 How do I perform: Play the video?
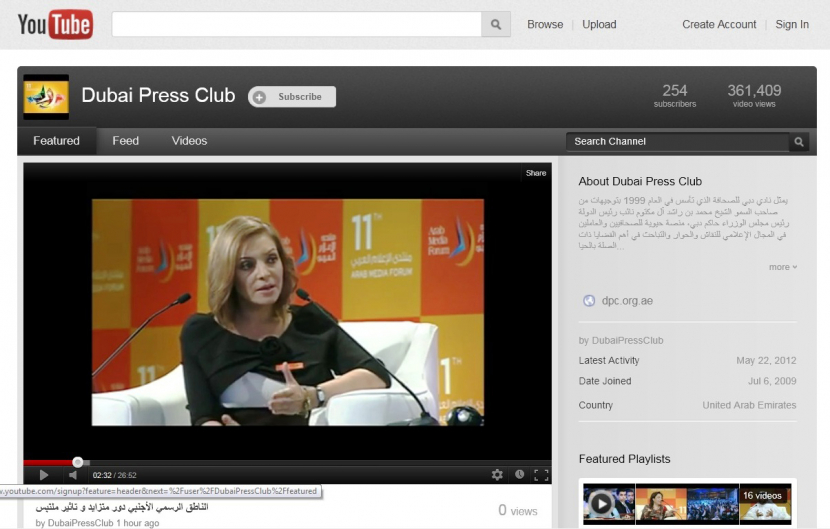pyautogui.click(x=44, y=475)
